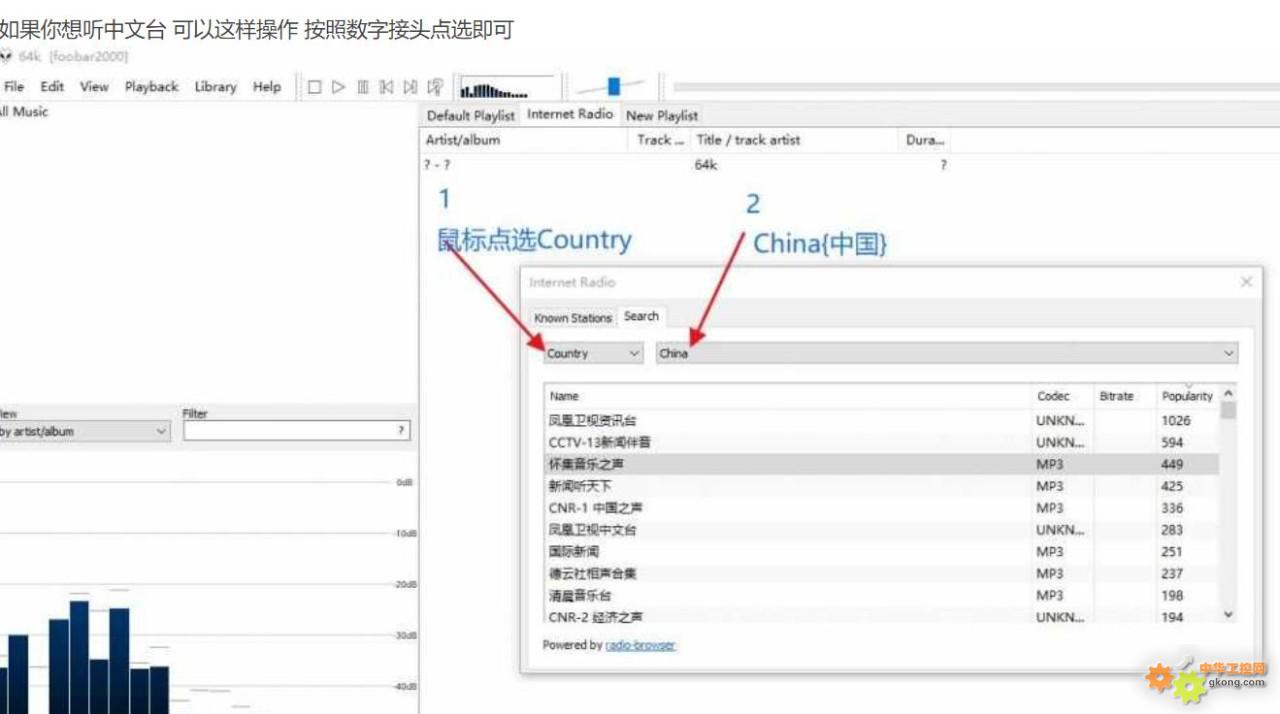Click into the Filter text field

(290, 431)
